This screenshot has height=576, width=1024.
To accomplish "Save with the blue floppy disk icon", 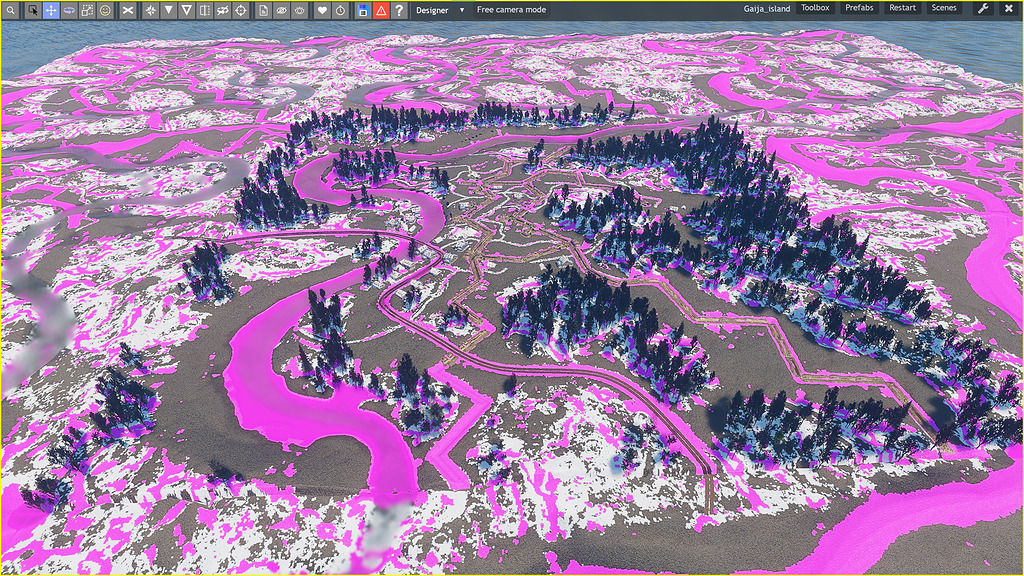I will [363, 10].
